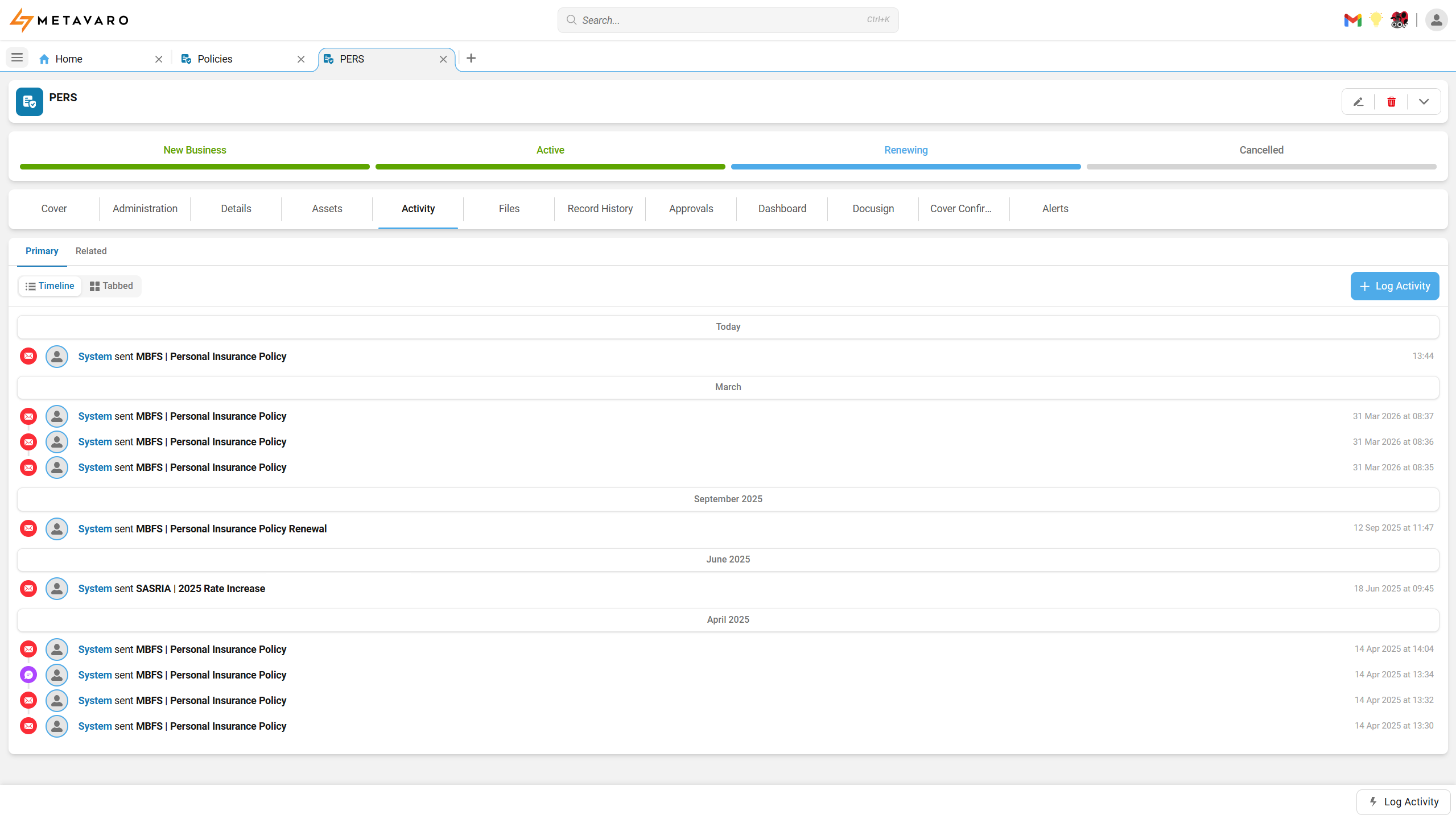
Task: Click the email icon for SASRIA Rate Increase entry
Action: 28,588
